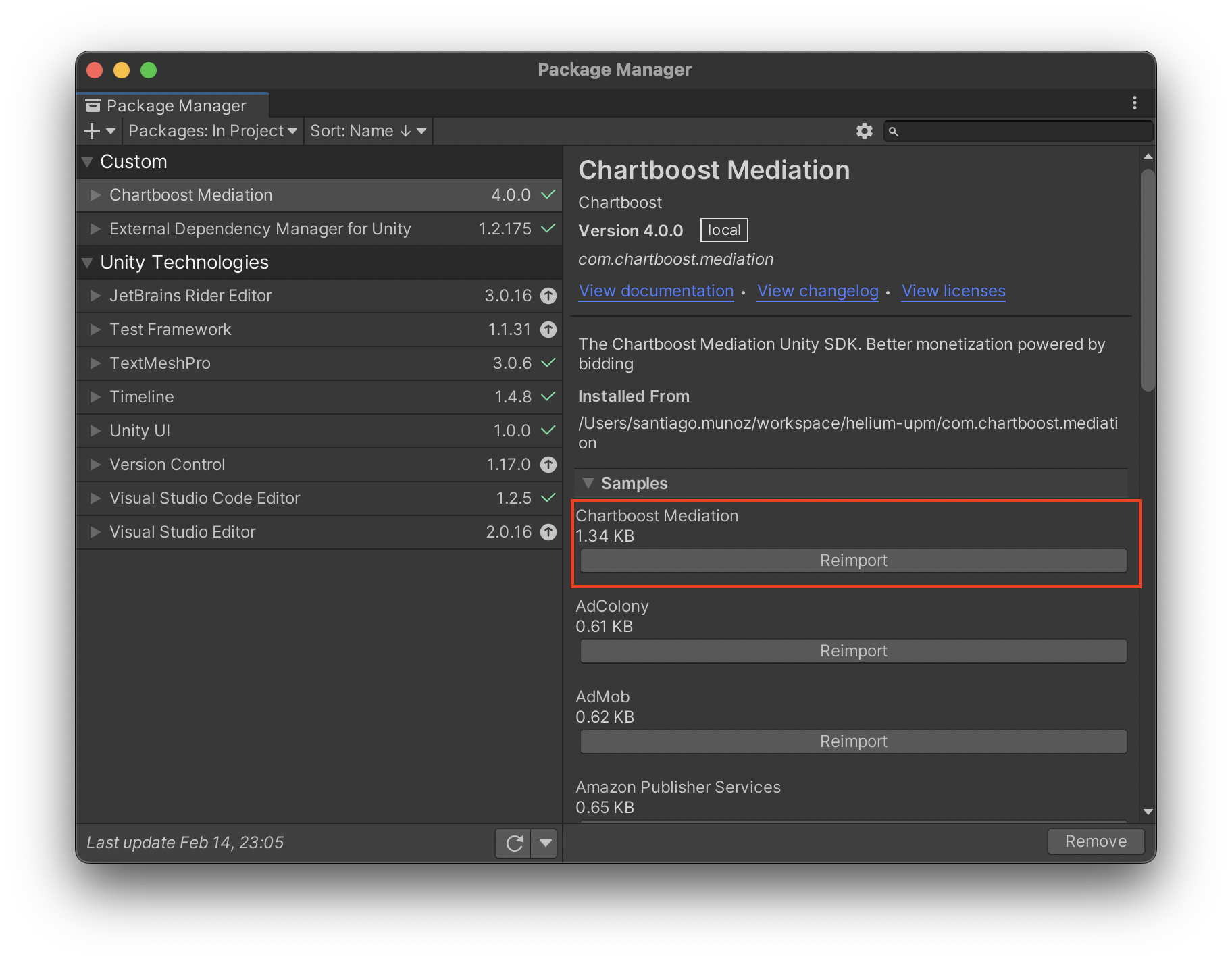Screen dimensions: 1232x963
Task: Click the package search field
Action: (1018, 131)
